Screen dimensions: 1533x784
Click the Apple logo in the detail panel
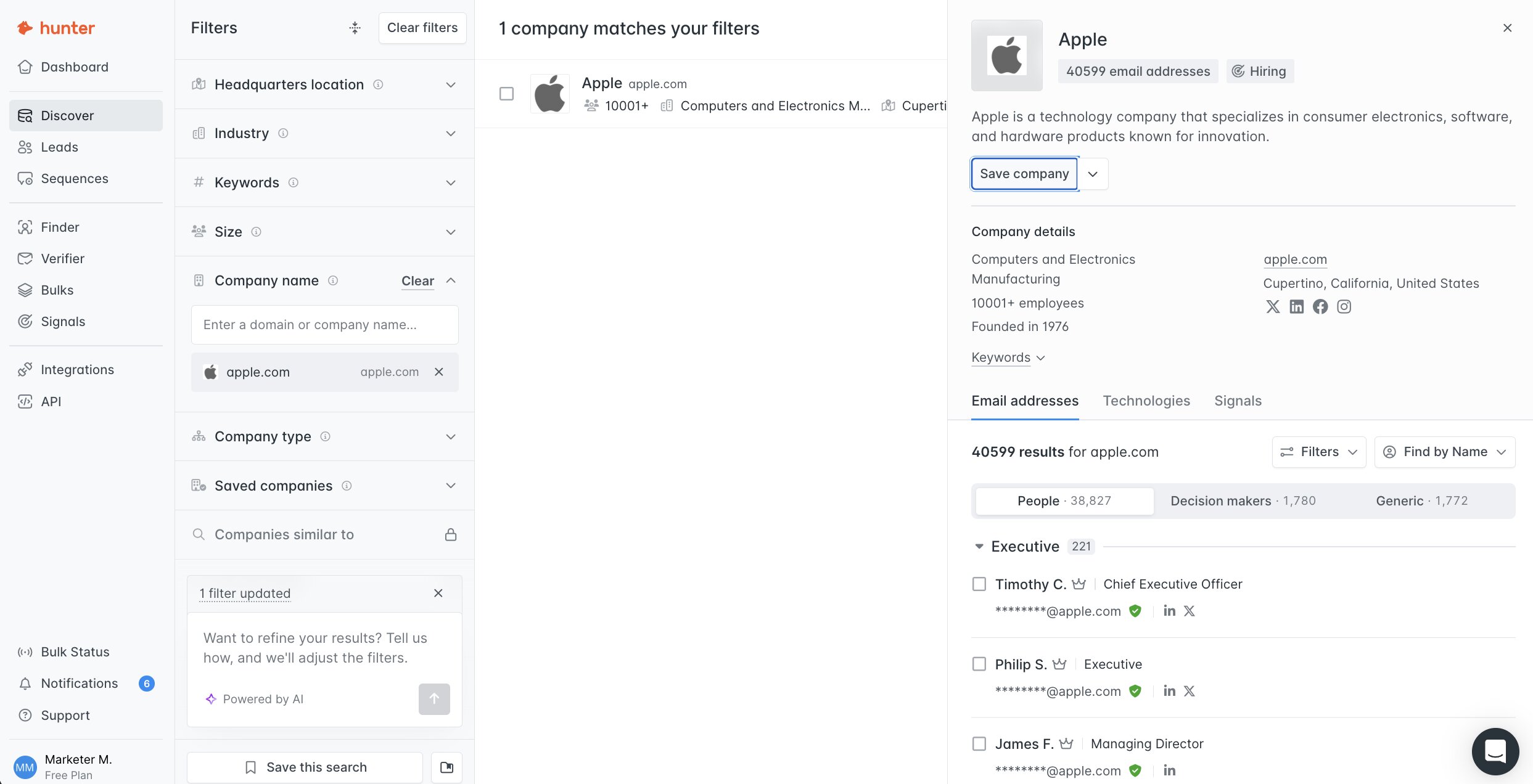pos(1007,55)
